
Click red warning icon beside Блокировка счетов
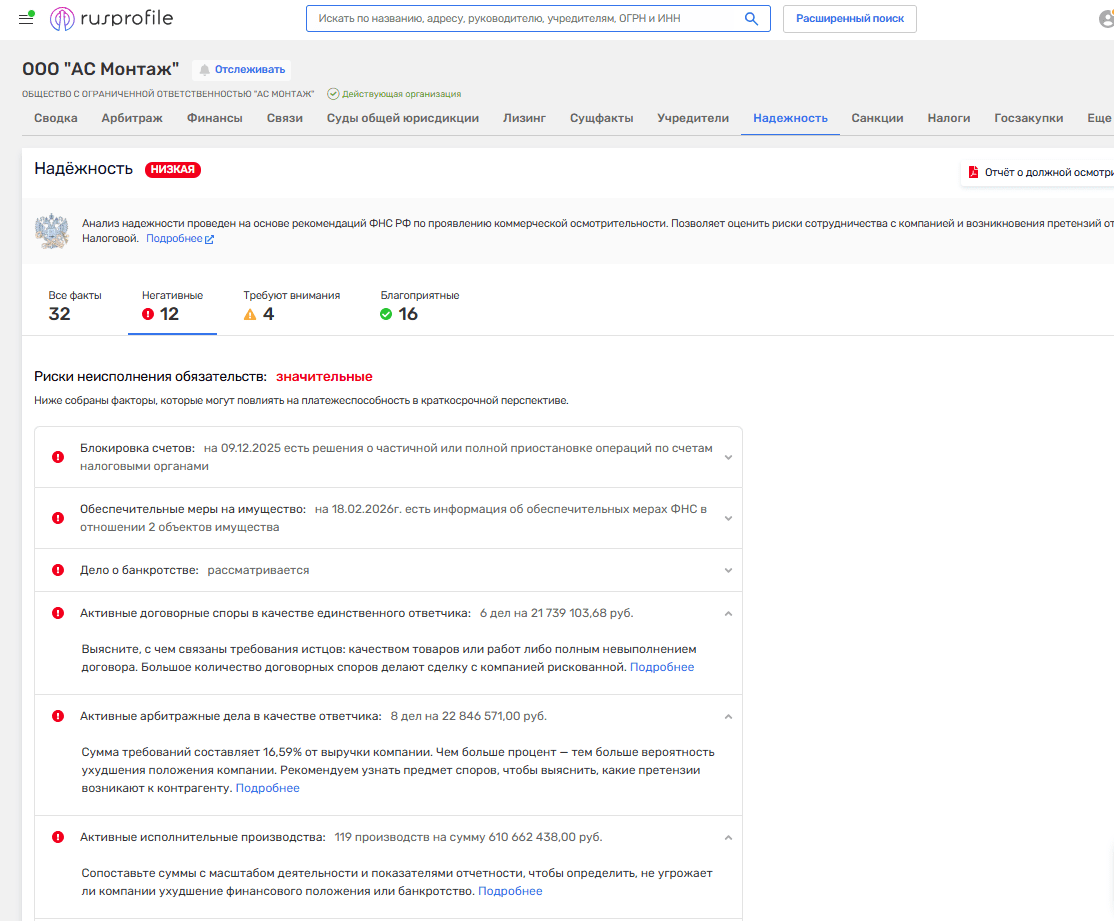pyautogui.click(x=58, y=457)
